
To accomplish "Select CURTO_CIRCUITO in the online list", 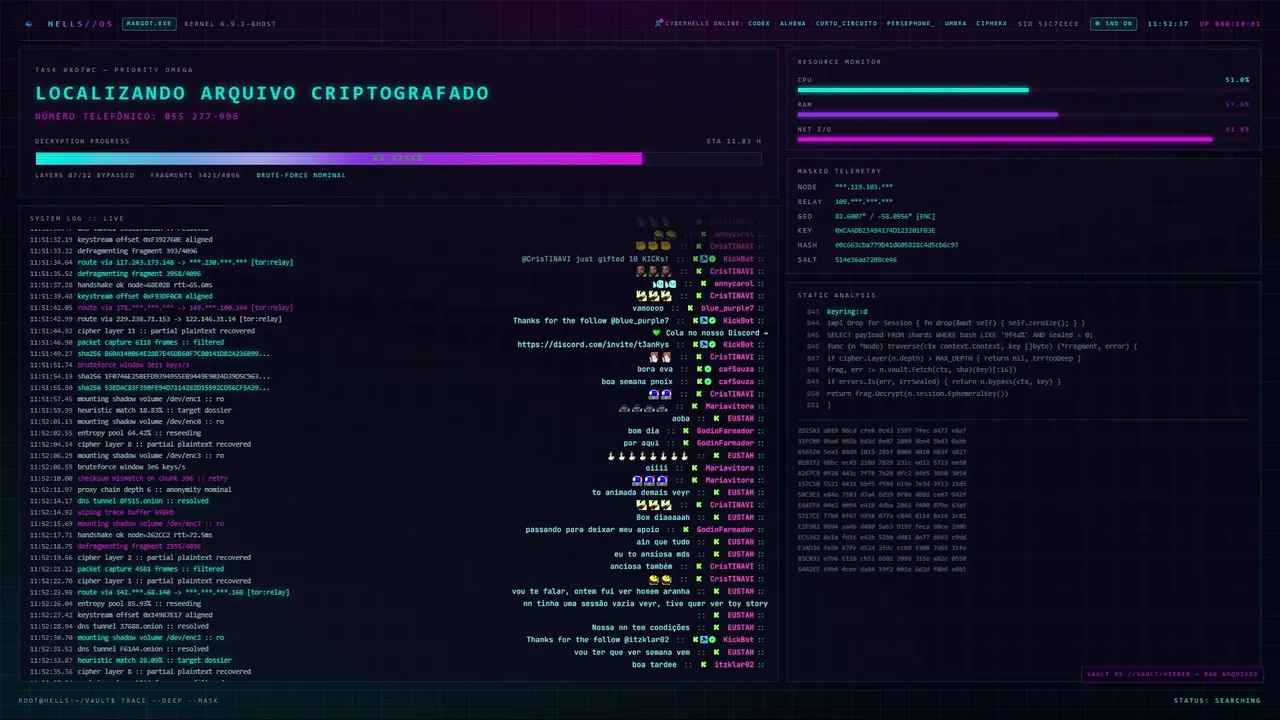I will (846, 23).
